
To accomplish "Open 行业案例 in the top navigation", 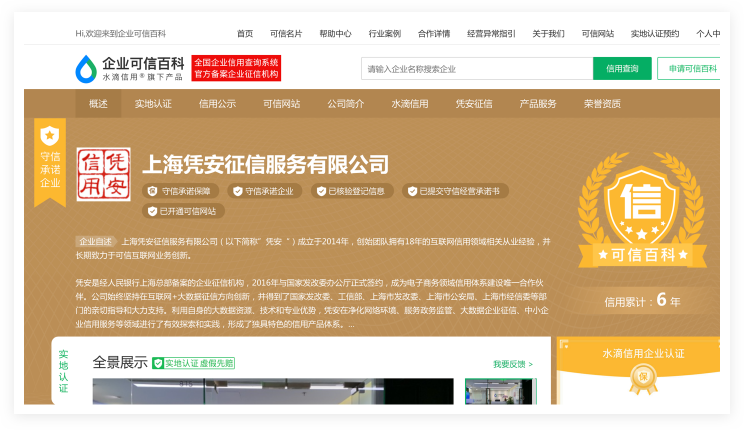I will 384,33.
